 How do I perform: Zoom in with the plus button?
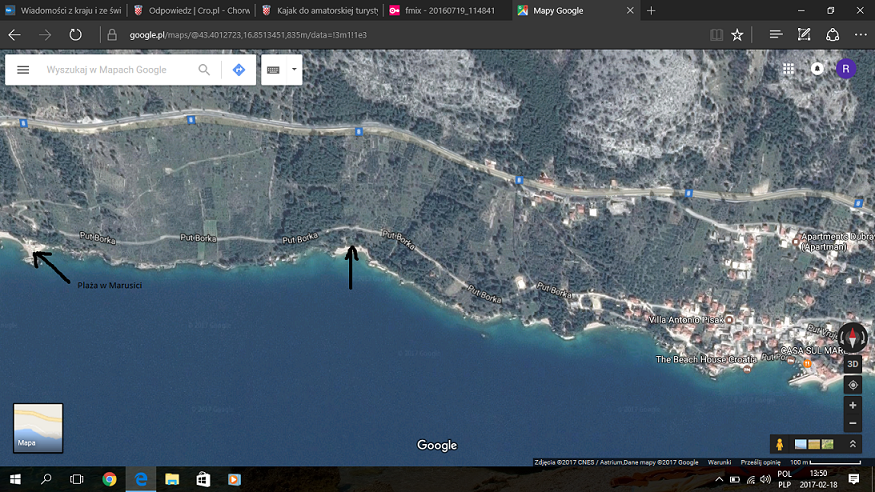(x=852, y=405)
